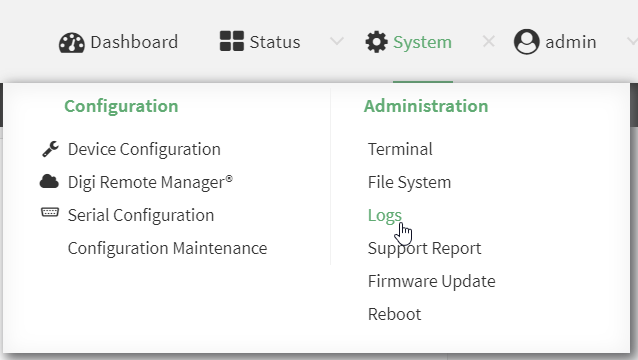638x360 pixels.
Task: Expand the Status dropdown chevron
Action: click(337, 41)
